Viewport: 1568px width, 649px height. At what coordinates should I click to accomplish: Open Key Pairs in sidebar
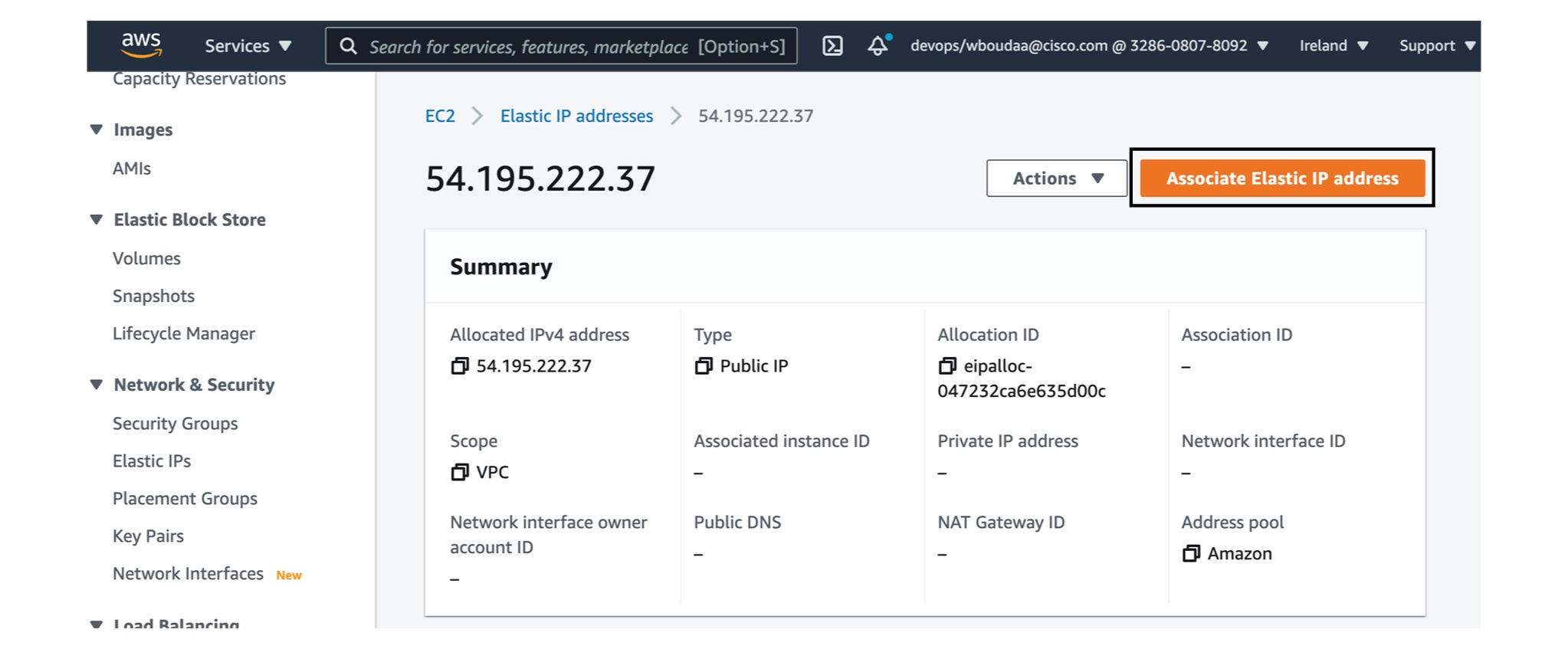click(x=148, y=536)
